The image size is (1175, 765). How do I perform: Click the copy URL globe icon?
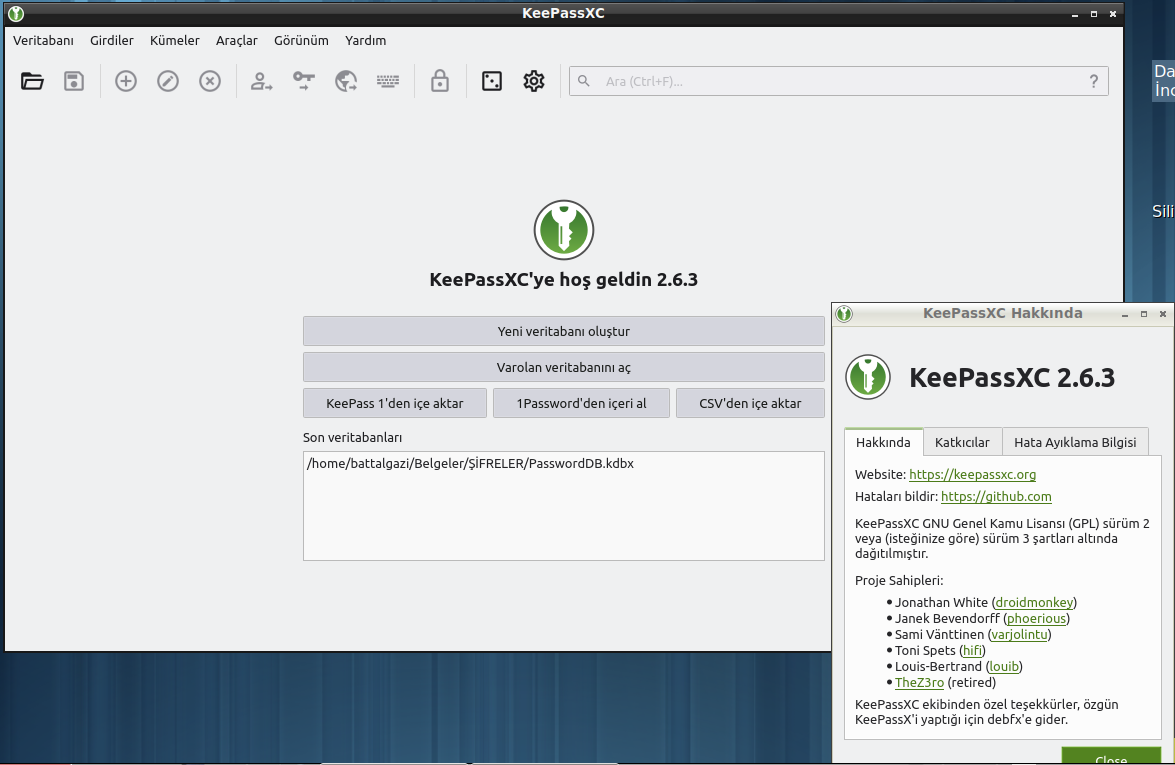345,81
